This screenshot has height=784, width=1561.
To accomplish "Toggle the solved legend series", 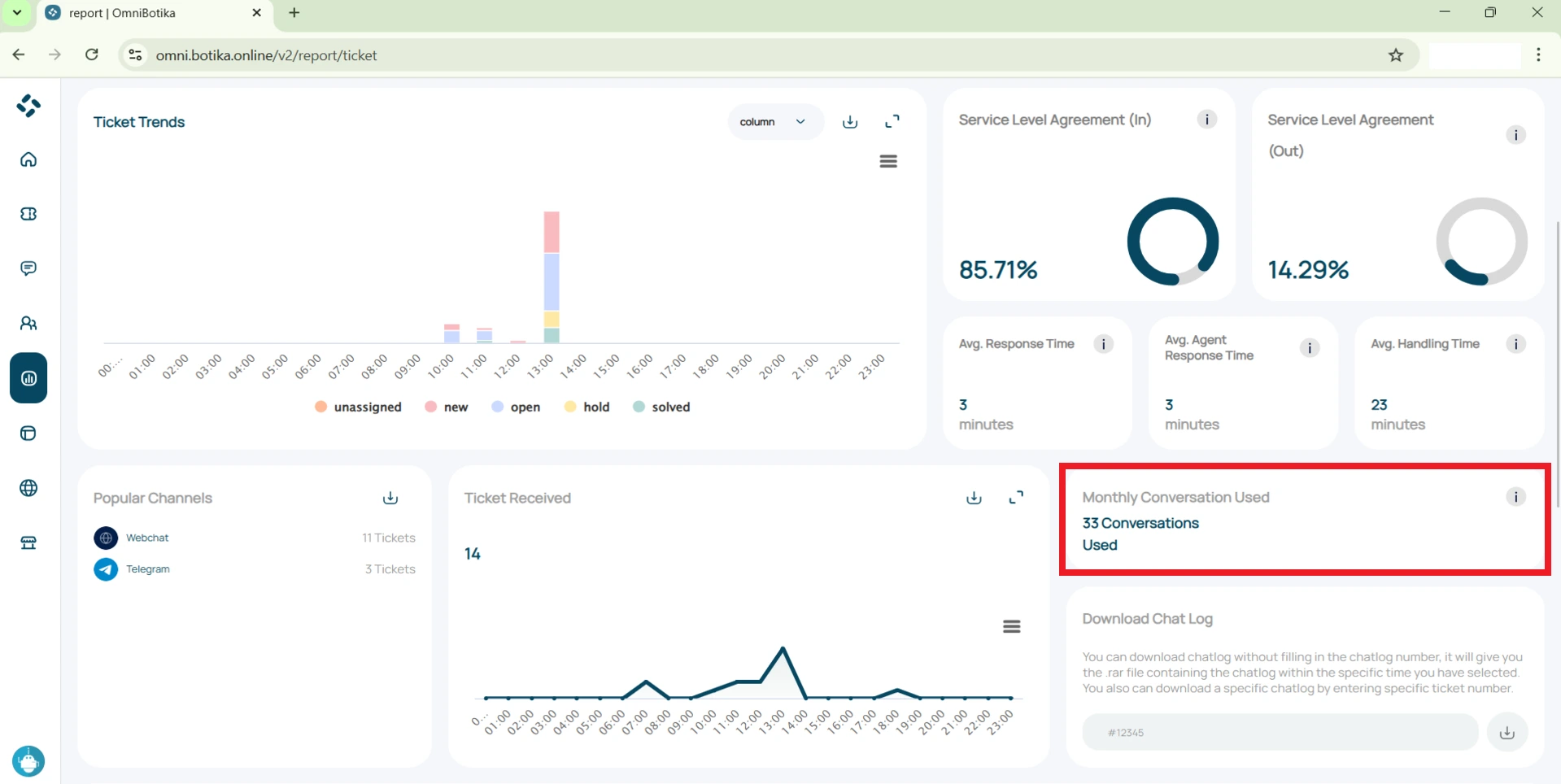I will 661,407.
